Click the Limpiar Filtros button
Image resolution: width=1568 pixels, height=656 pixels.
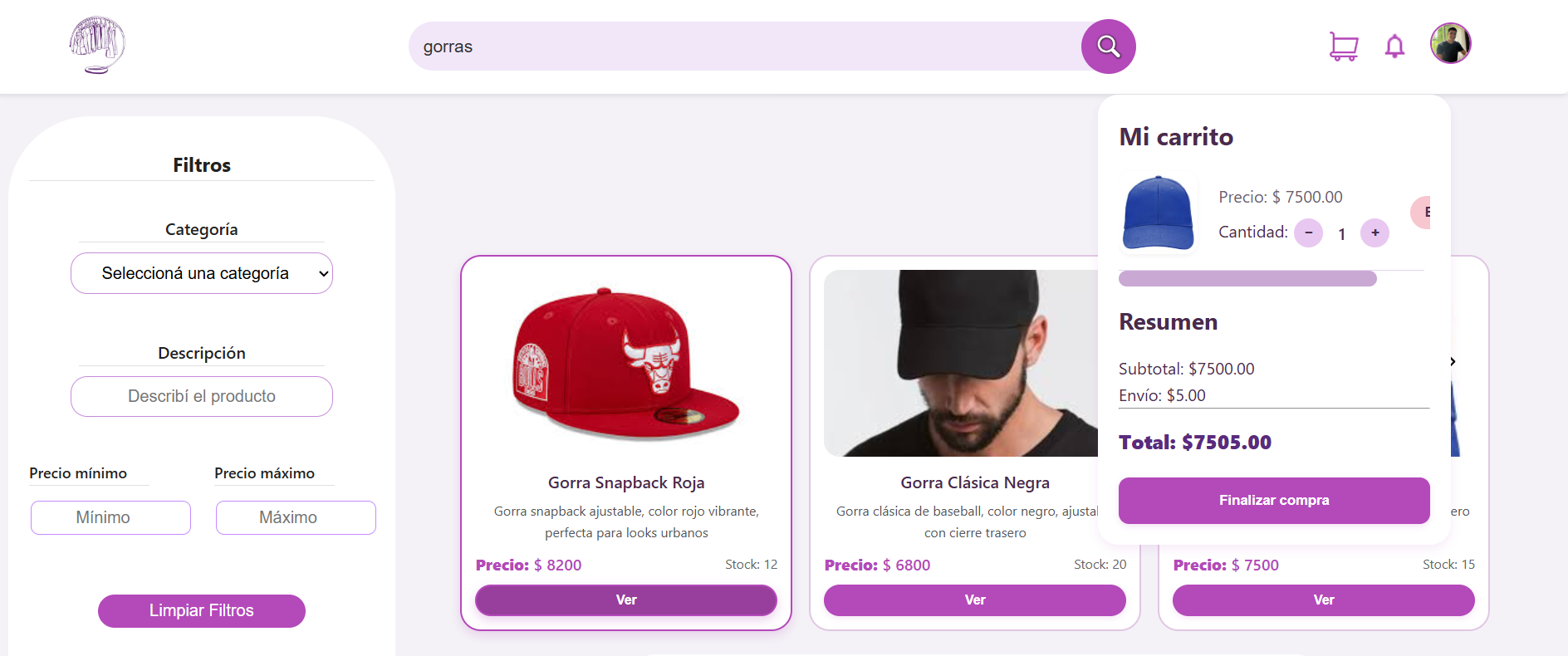[202, 611]
